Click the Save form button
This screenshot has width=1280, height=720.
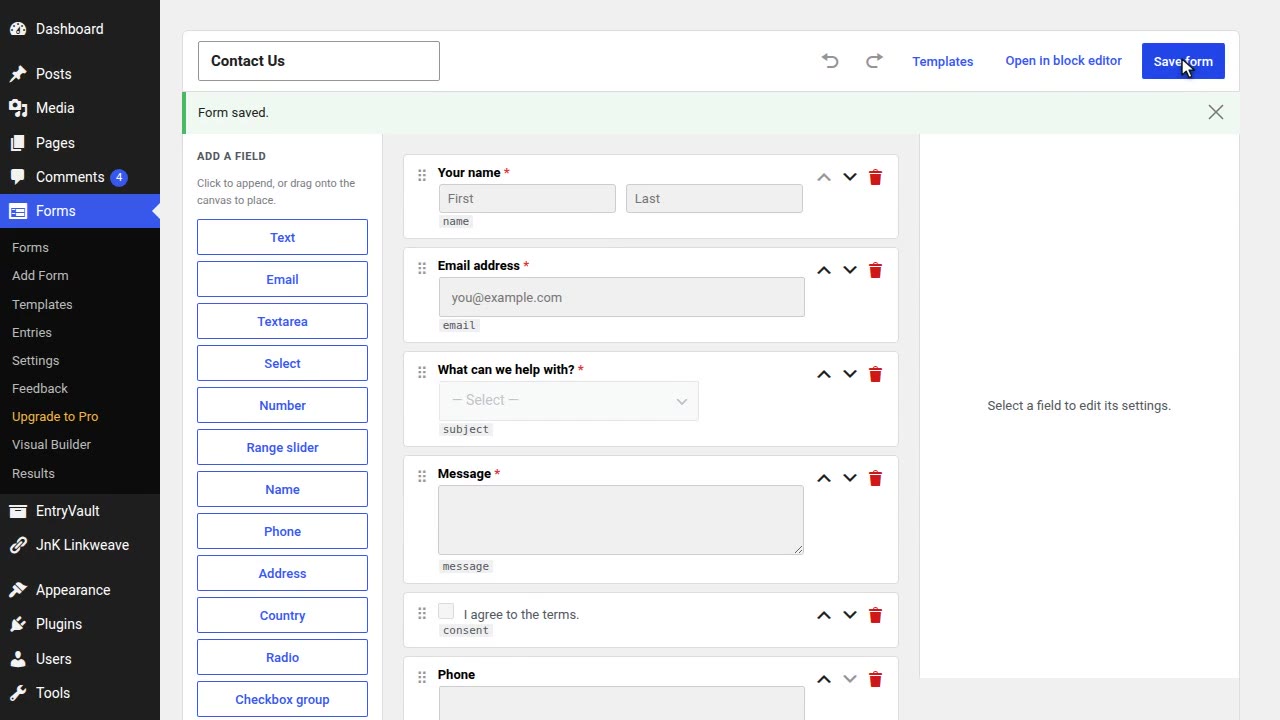pyautogui.click(x=1183, y=61)
